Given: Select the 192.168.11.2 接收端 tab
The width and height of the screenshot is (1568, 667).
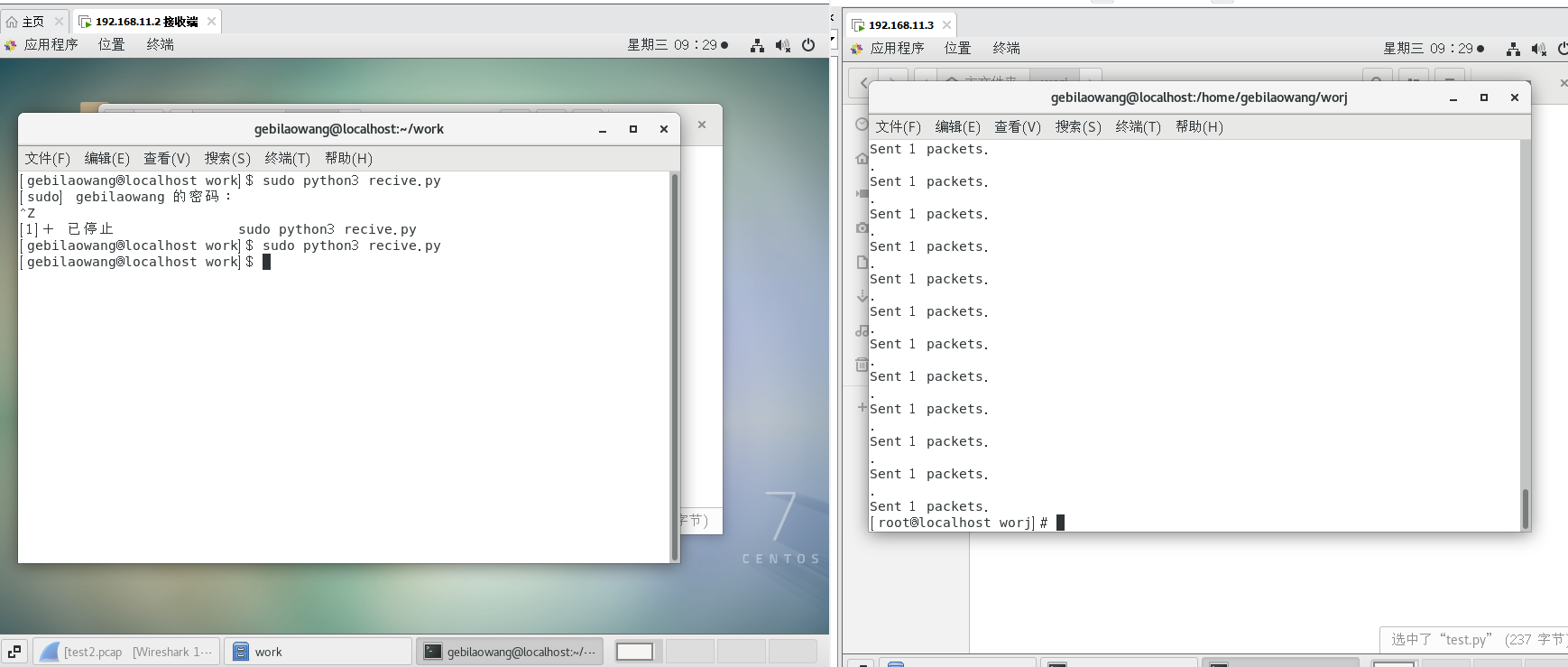Looking at the screenshot, I should click(x=147, y=22).
